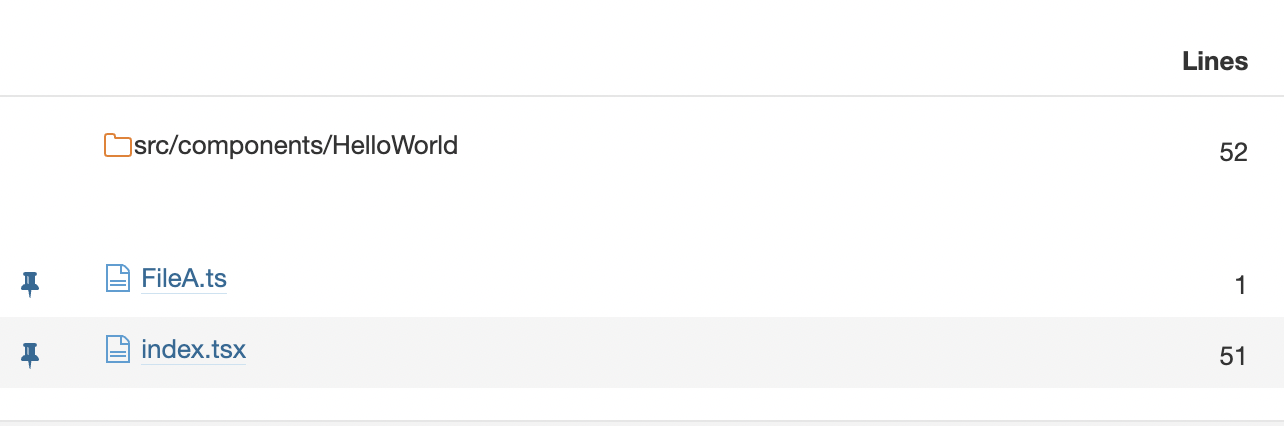
Task: Click the document icon next to FileA.ts
Action: [118, 278]
